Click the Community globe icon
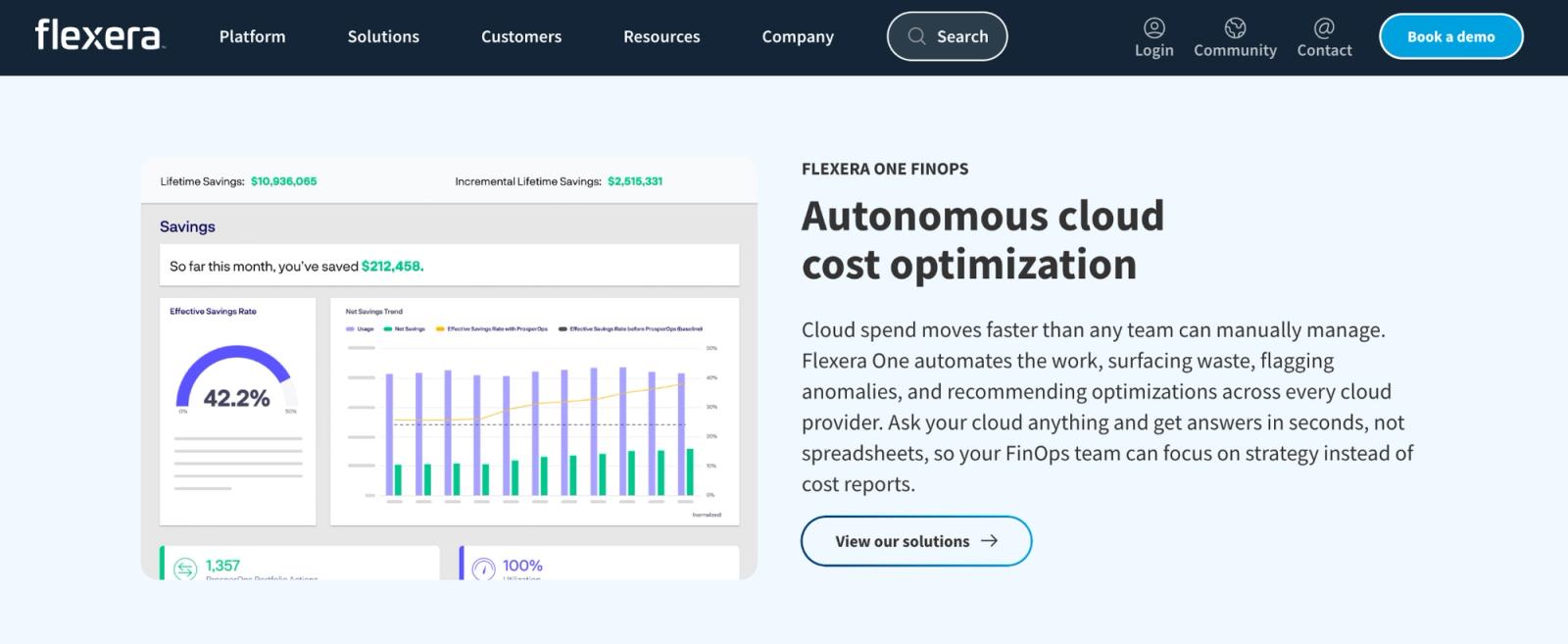This screenshot has width=1568, height=644. 1235,27
